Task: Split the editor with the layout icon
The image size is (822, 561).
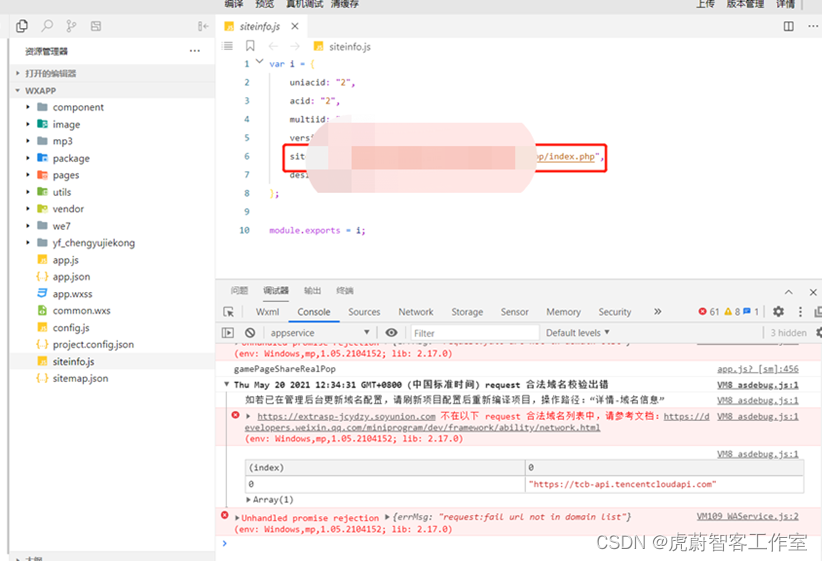Action: click(x=788, y=26)
